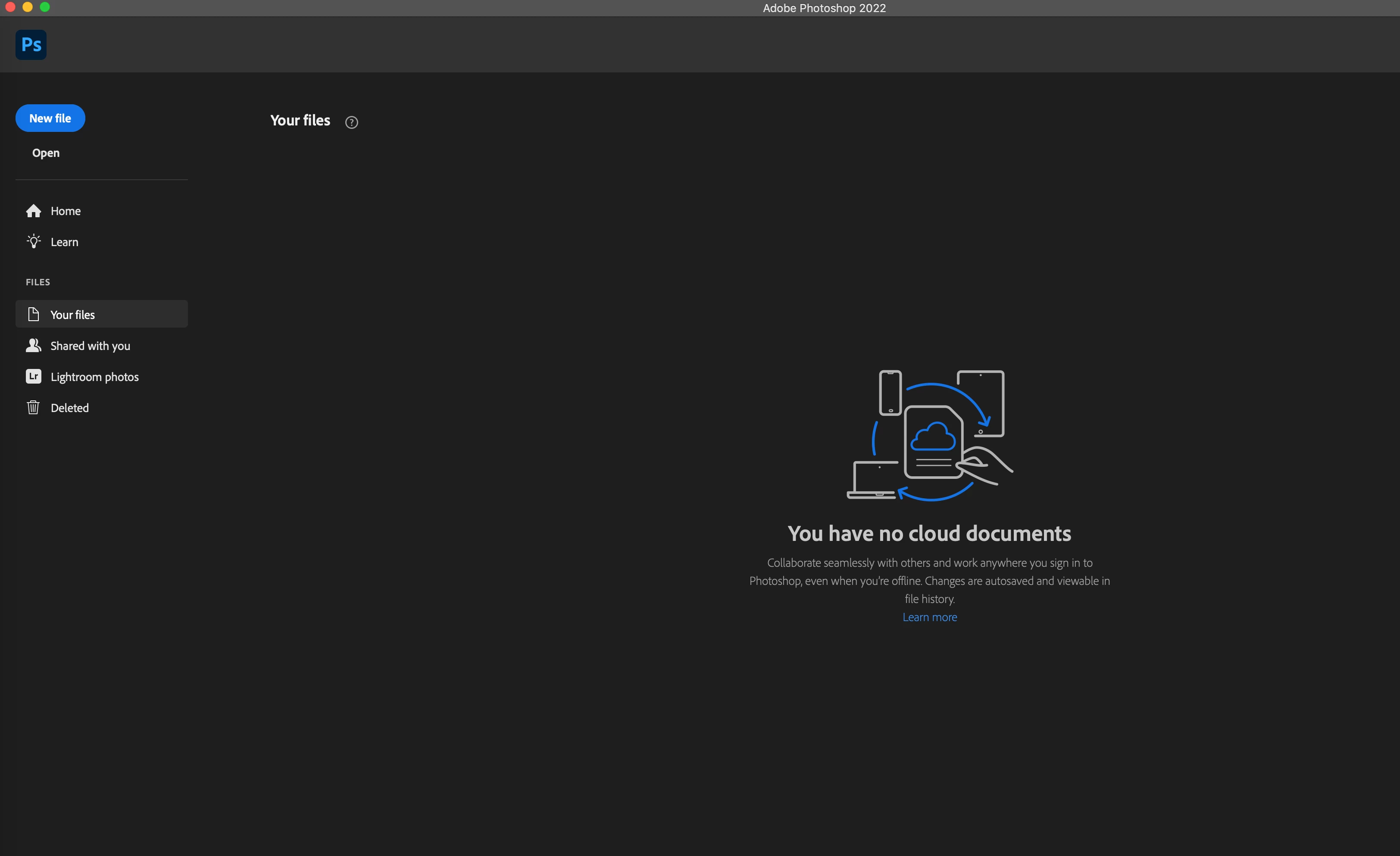Open the Learn section label
Screen dimensions: 1400x856
click(x=65, y=242)
